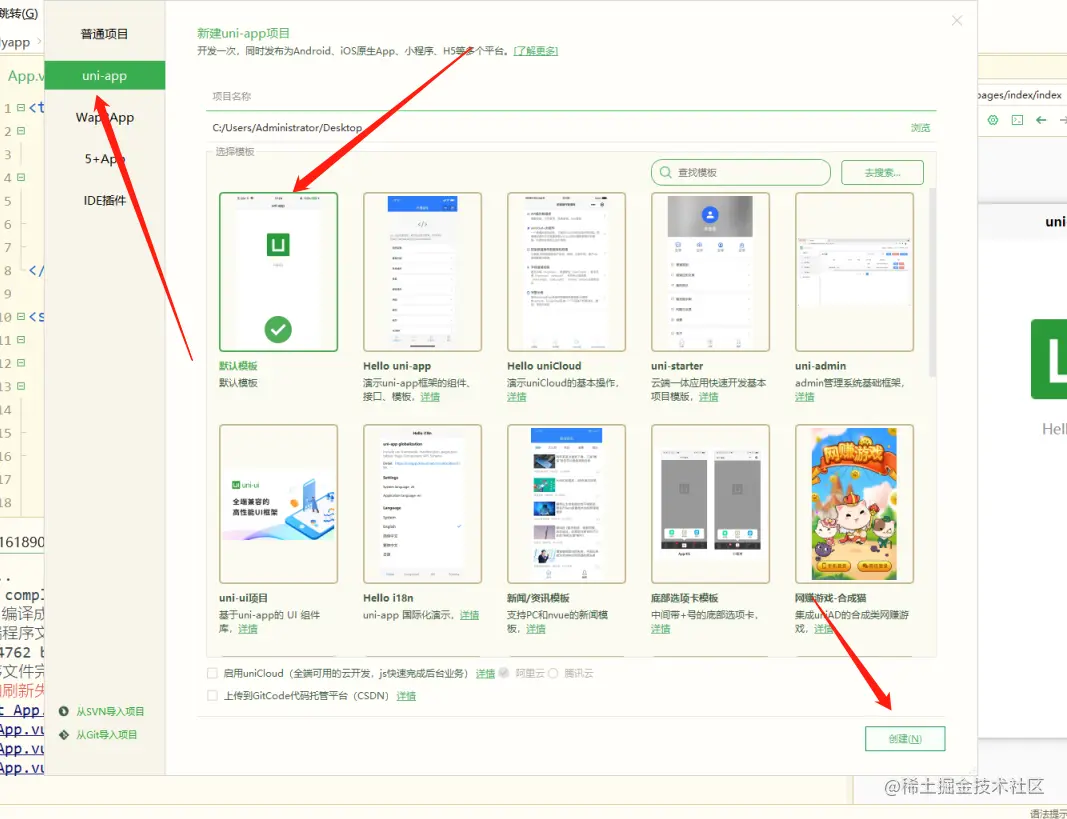Collapse code fold on line 10 in editor
This screenshot has height=819, width=1067.
coord(21,316)
